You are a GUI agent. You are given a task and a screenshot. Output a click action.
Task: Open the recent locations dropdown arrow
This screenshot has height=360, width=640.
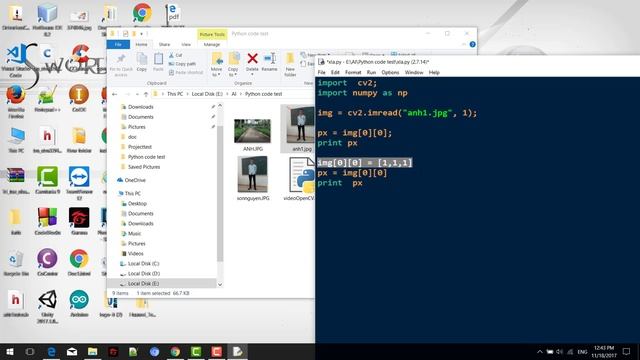[x=137, y=94]
